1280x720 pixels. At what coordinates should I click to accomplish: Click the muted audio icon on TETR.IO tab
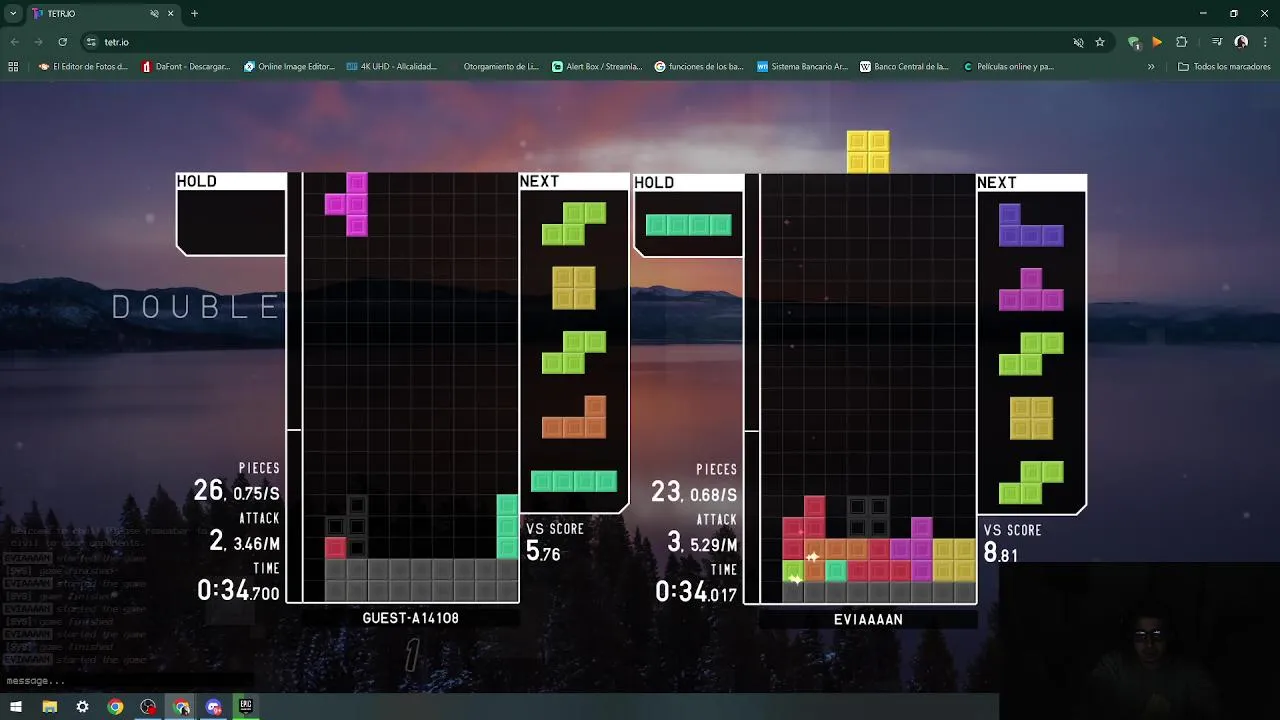pyautogui.click(x=154, y=14)
